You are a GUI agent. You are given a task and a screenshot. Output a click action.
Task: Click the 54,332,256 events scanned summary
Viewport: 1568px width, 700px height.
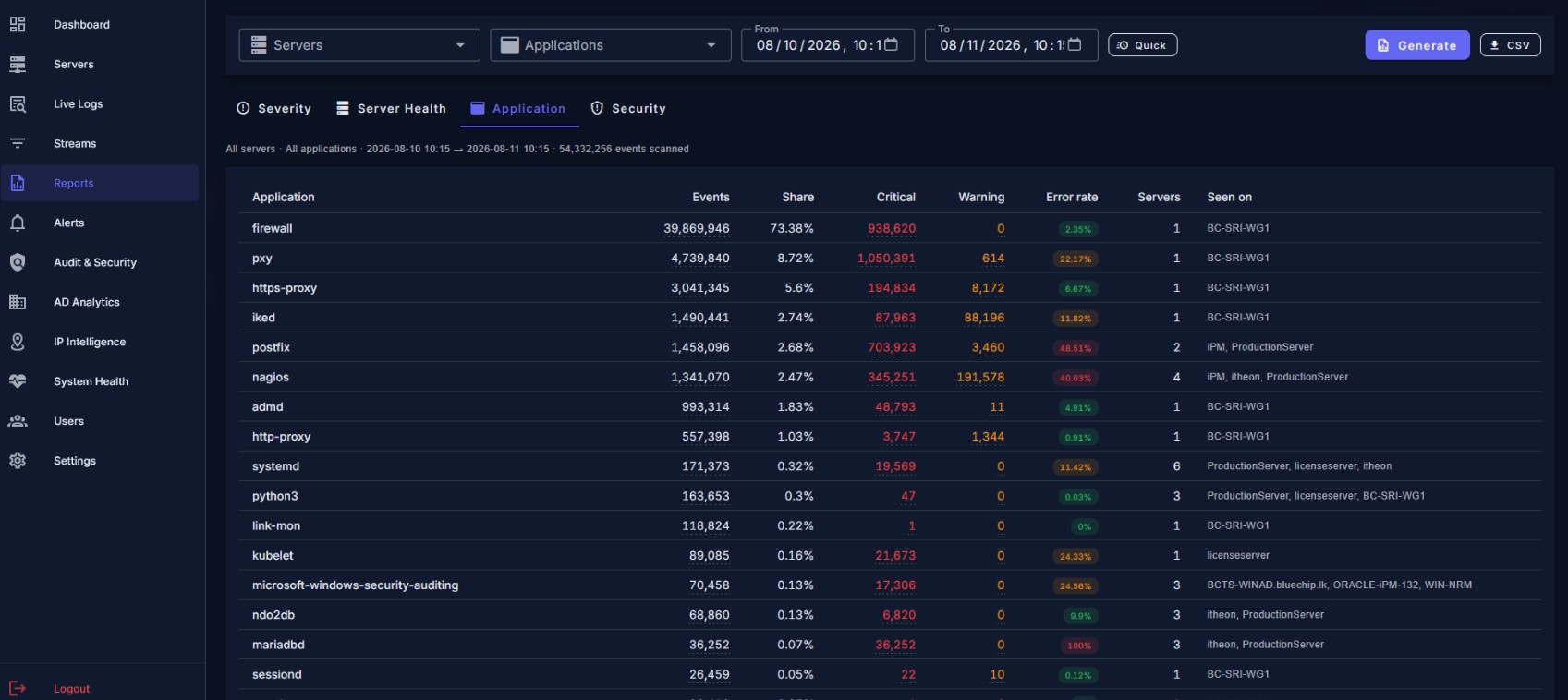[624, 149]
